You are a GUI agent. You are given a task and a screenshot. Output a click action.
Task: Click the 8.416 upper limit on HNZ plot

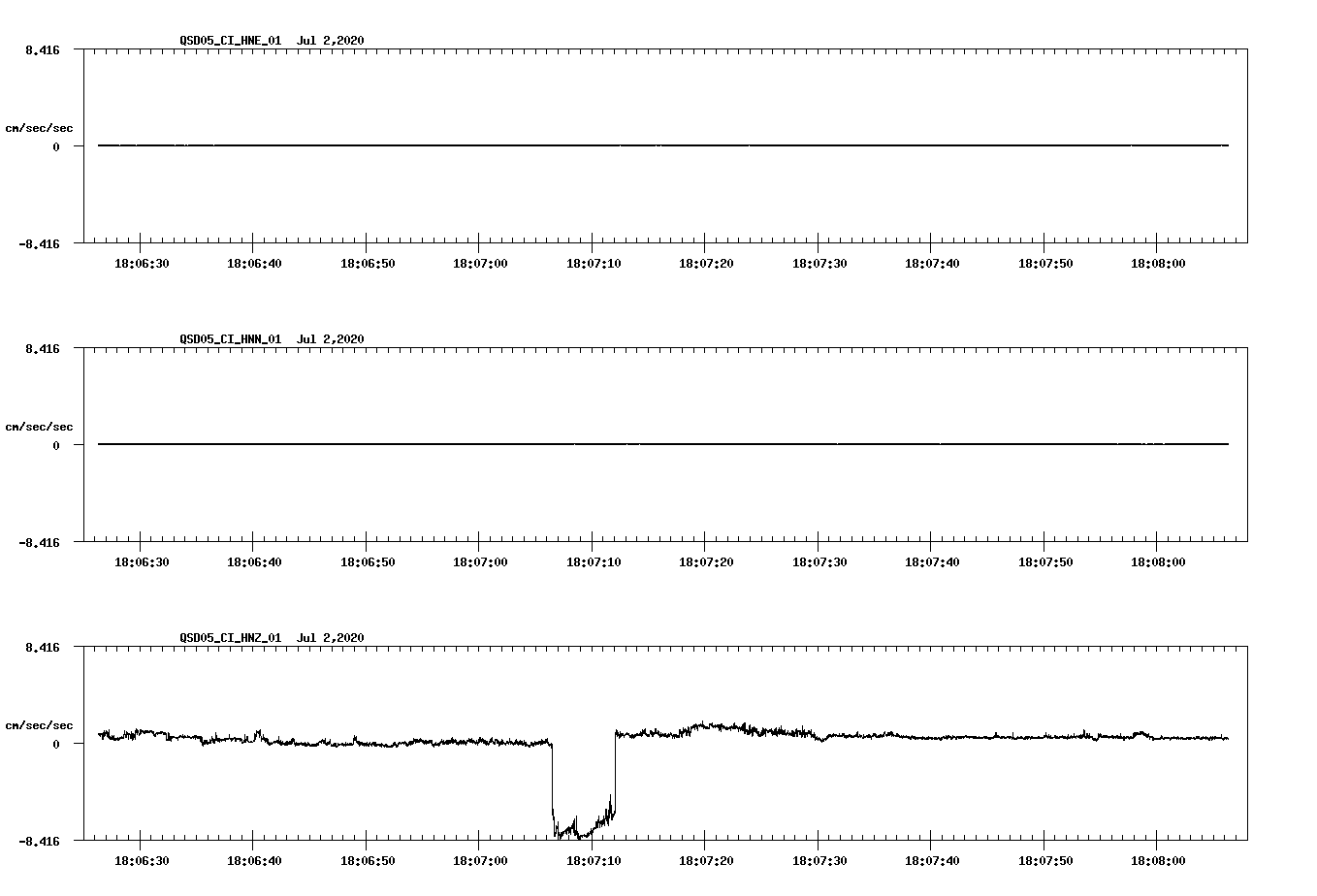[43, 648]
